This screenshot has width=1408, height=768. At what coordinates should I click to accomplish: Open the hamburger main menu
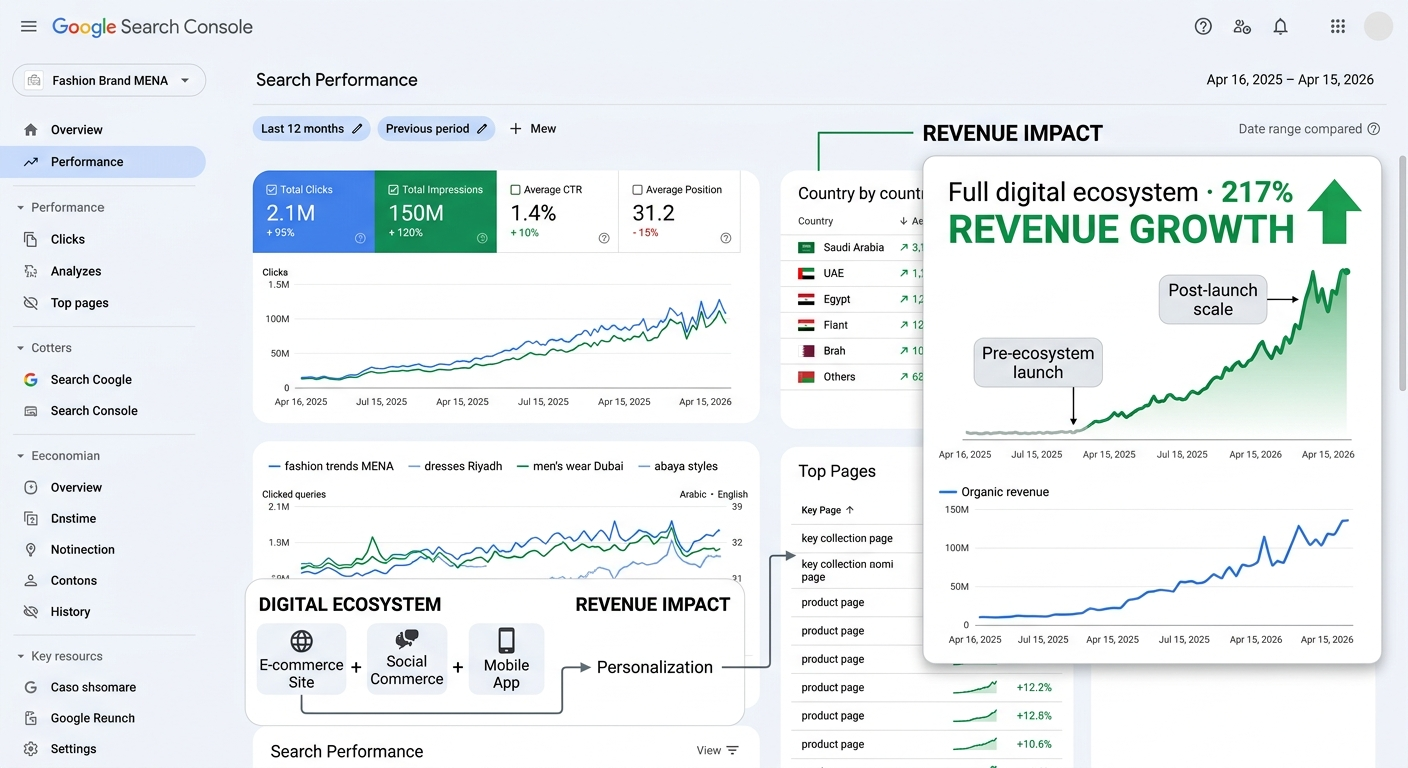tap(29, 27)
